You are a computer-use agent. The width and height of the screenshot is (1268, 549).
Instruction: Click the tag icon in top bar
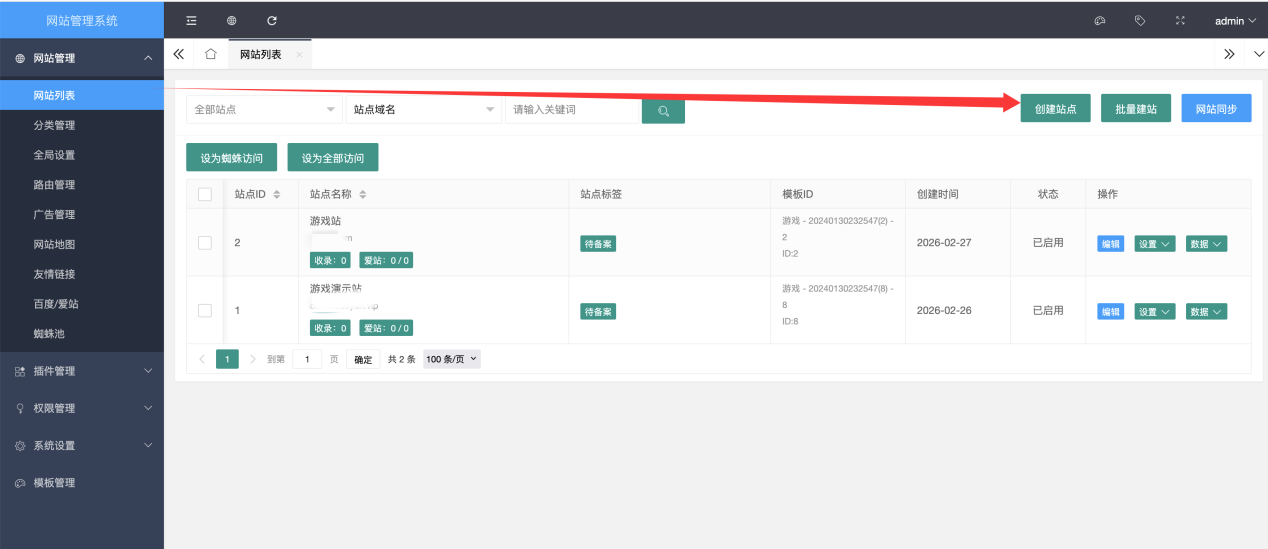(x=1140, y=20)
